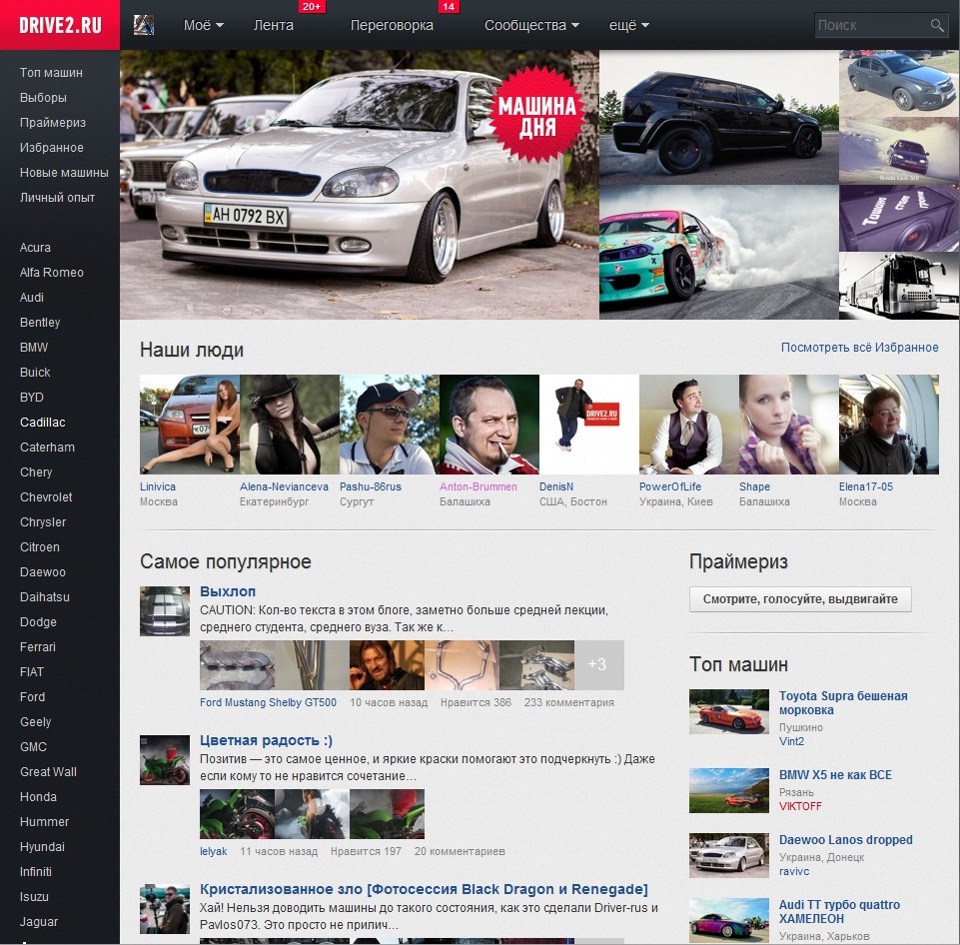Open the Выхлоп post title
This screenshot has height=945, width=960.
(228, 592)
